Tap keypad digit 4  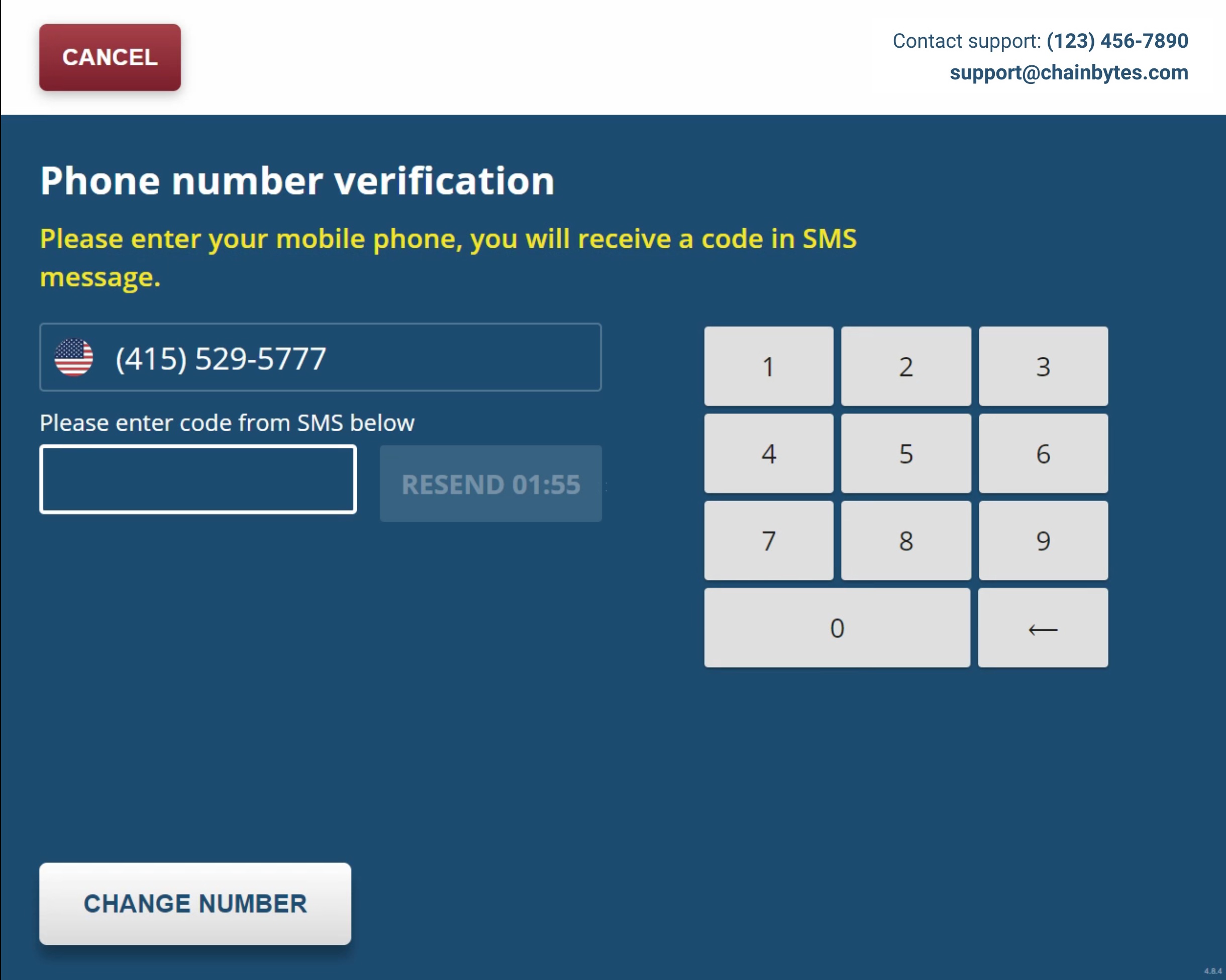tap(768, 453)
